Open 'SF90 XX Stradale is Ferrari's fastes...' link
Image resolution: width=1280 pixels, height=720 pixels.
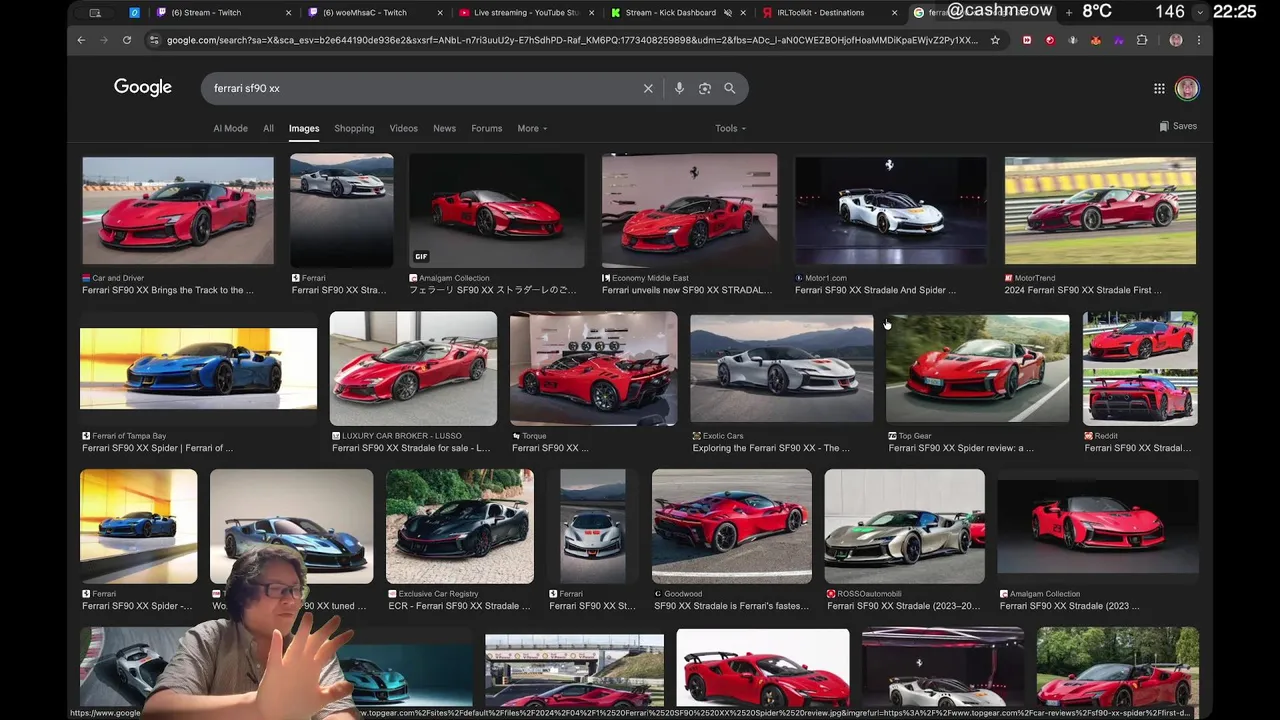pyautogui.click(x=733, y=606)
